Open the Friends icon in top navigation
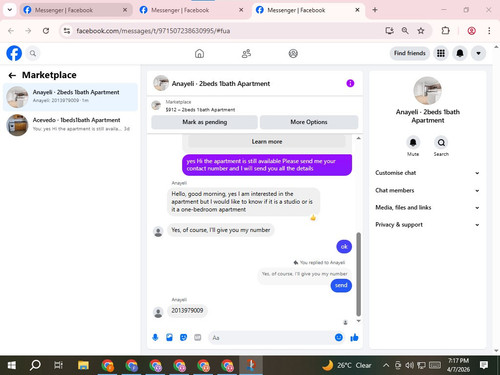This screenshot has height=375, width=500. click(246, 53)
